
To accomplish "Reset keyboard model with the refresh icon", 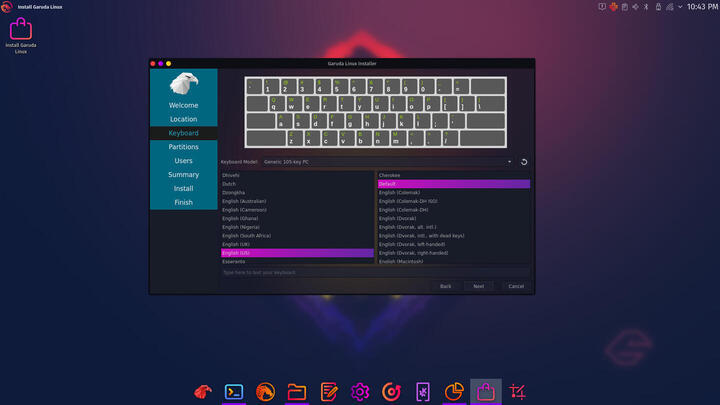I will (524, 162).
